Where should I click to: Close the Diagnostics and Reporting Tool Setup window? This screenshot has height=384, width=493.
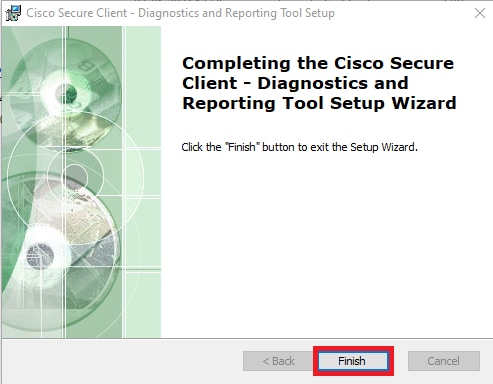pos(480,13)
